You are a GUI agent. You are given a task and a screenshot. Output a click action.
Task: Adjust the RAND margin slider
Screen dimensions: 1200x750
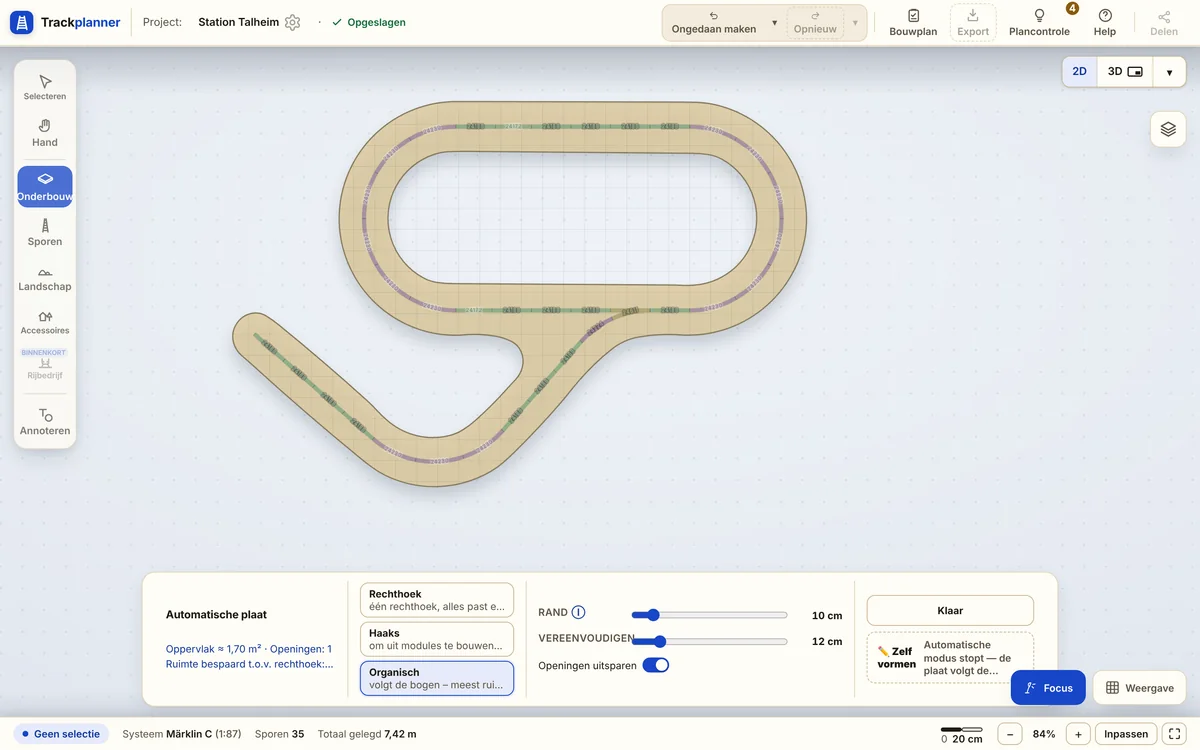709,615
